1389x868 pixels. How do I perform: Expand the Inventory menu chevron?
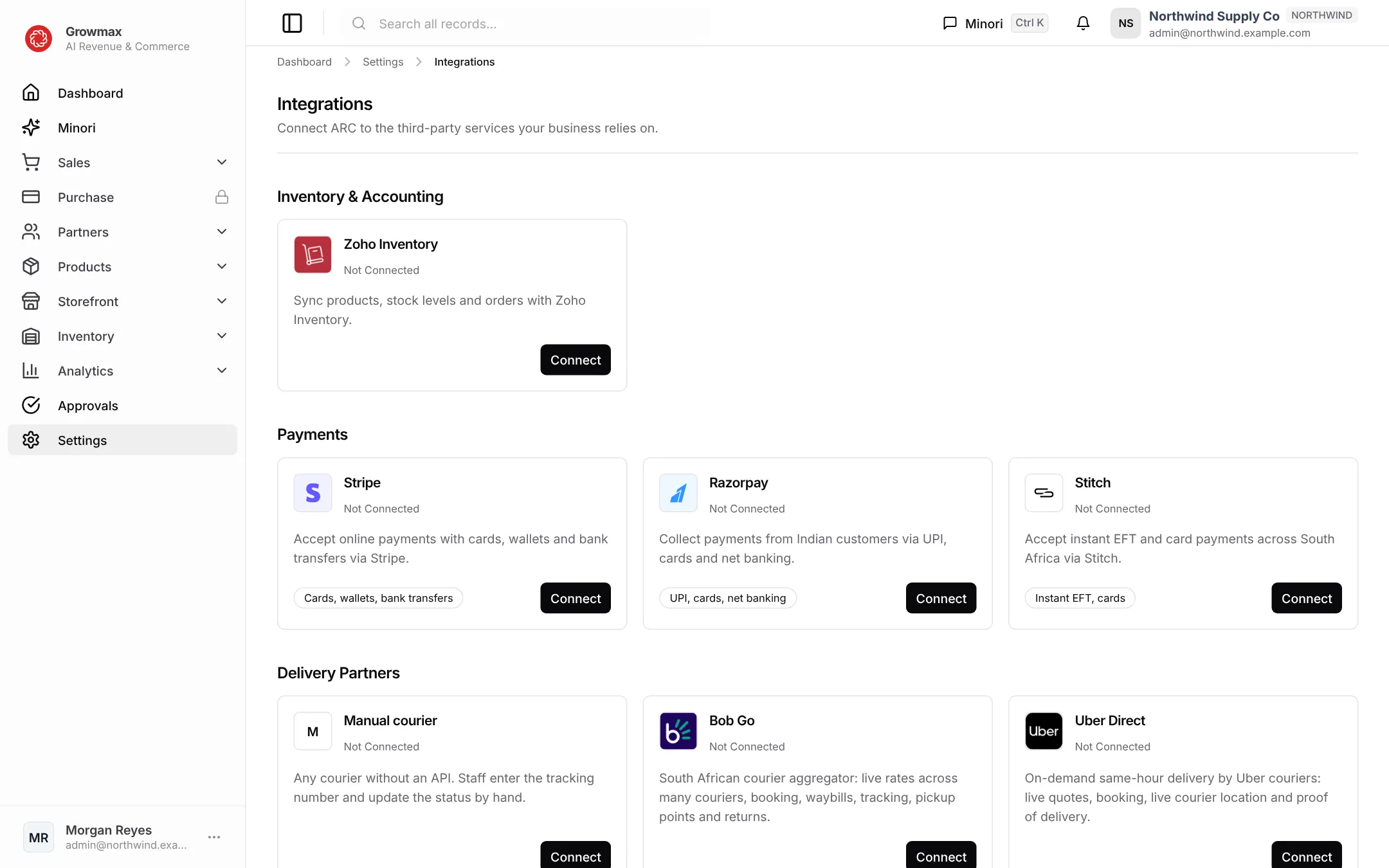coord(222,336)
